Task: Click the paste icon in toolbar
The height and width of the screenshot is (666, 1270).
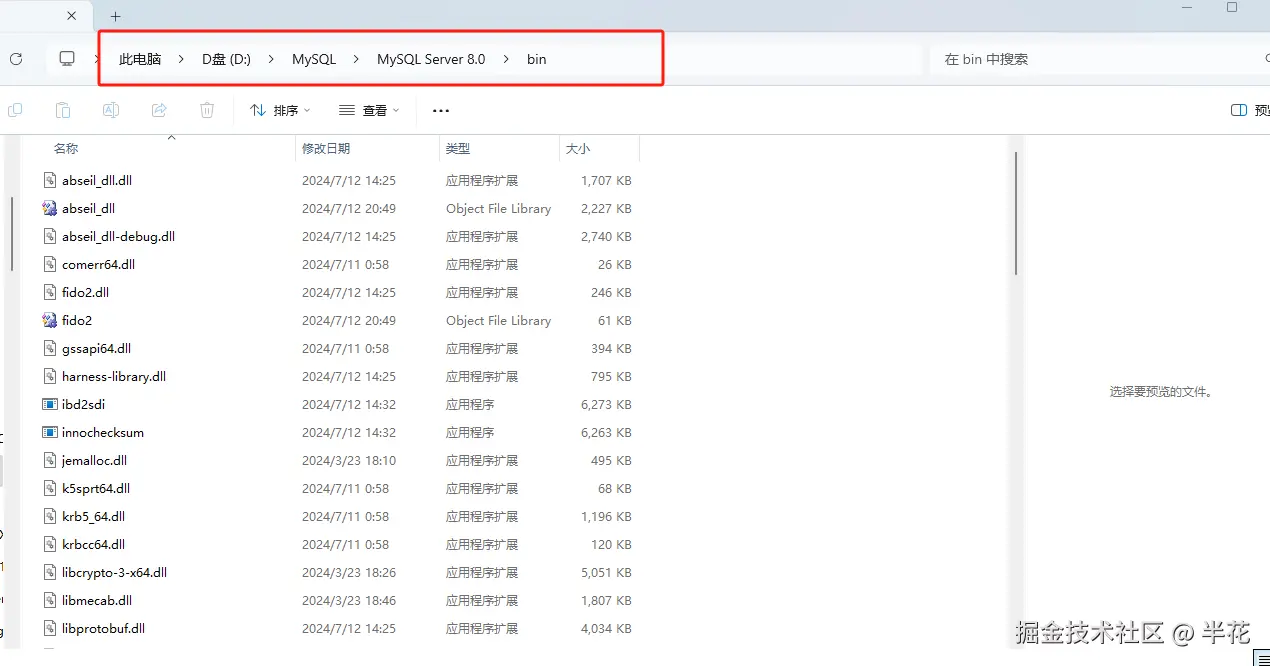Action: click(63, 110)
